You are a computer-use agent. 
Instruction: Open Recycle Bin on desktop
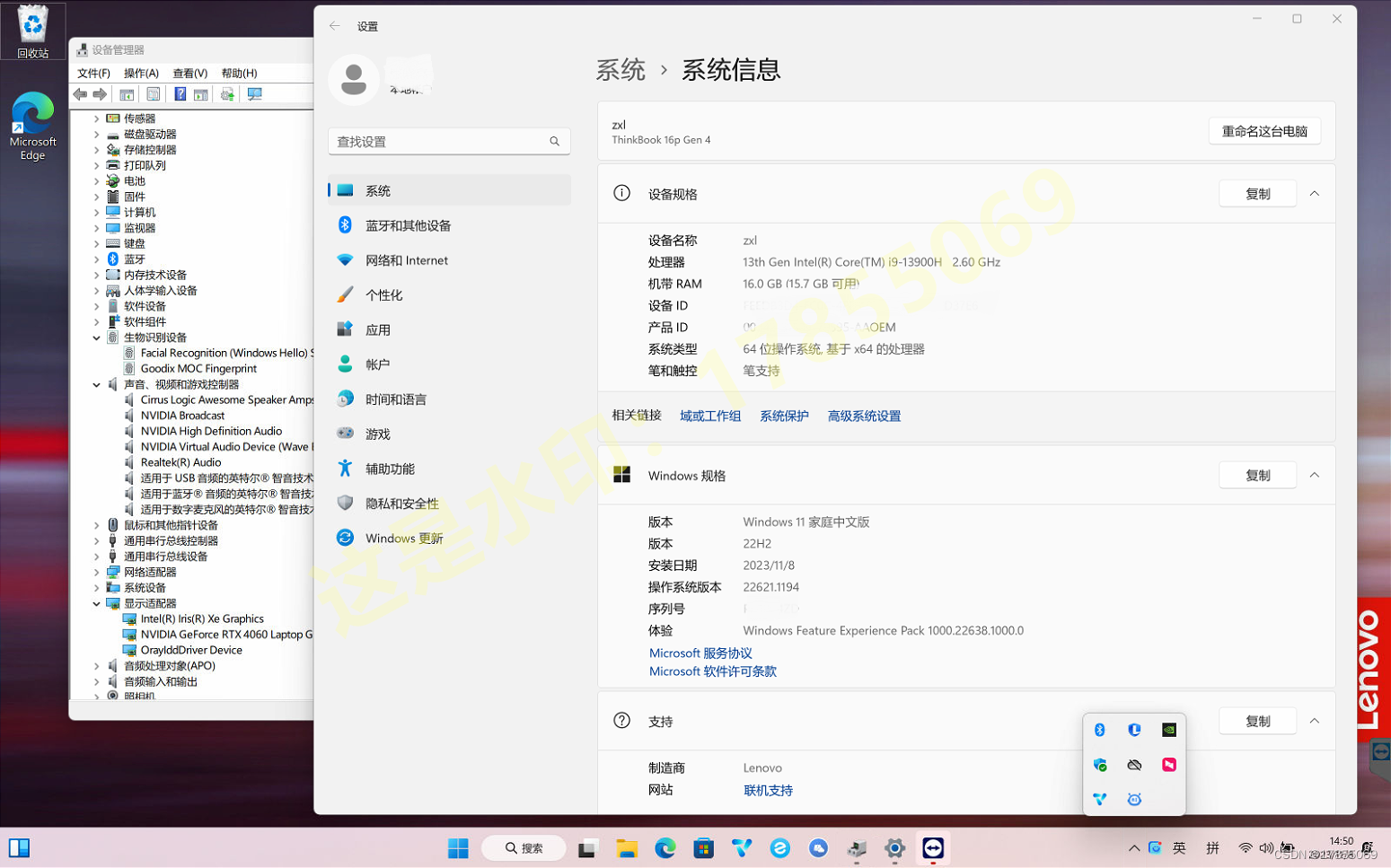(x=32, y=31)
